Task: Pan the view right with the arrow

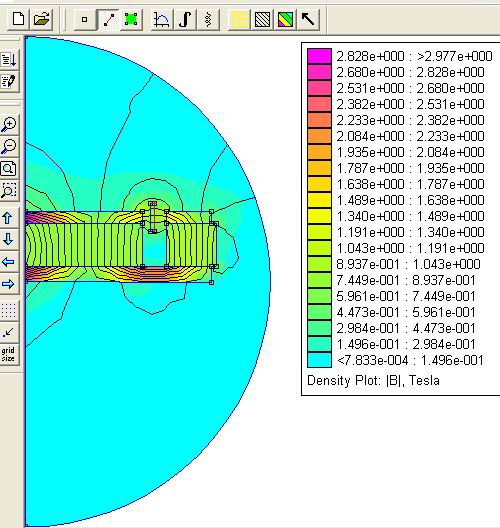Action: pos(9,284)
